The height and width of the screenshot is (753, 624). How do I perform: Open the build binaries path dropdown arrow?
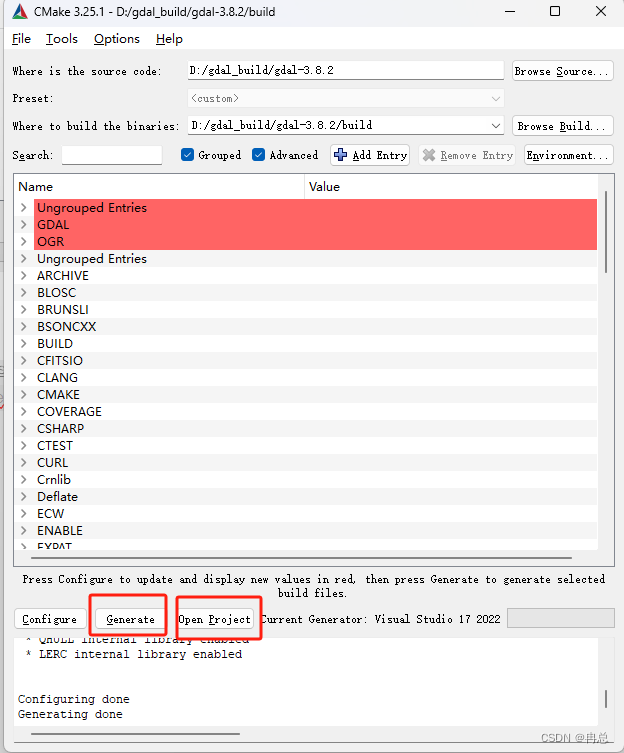pyautogui.click(x=496, y=126)
